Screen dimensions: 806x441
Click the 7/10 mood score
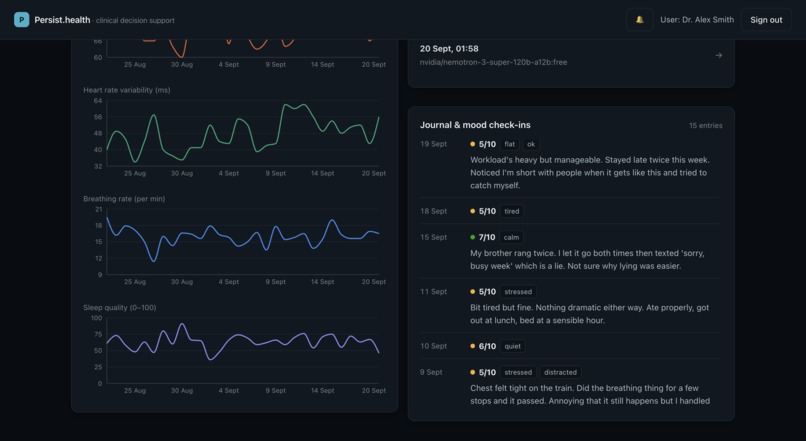click(x=487, y=237)
